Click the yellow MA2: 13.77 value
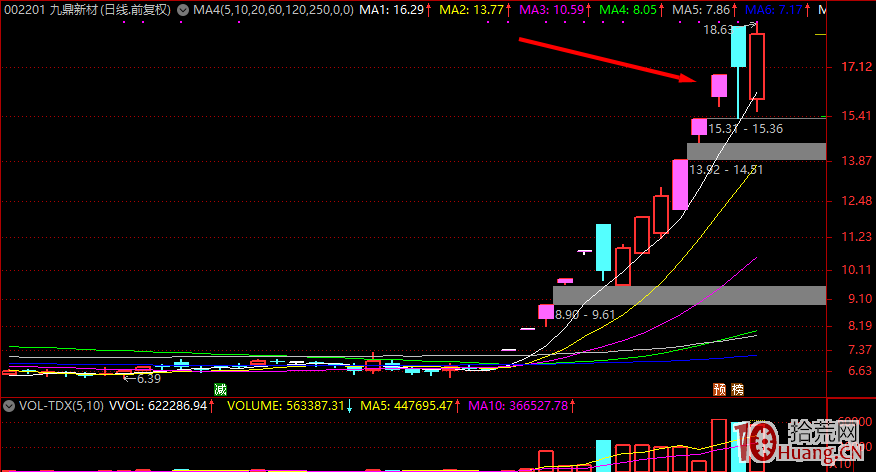 471,9
